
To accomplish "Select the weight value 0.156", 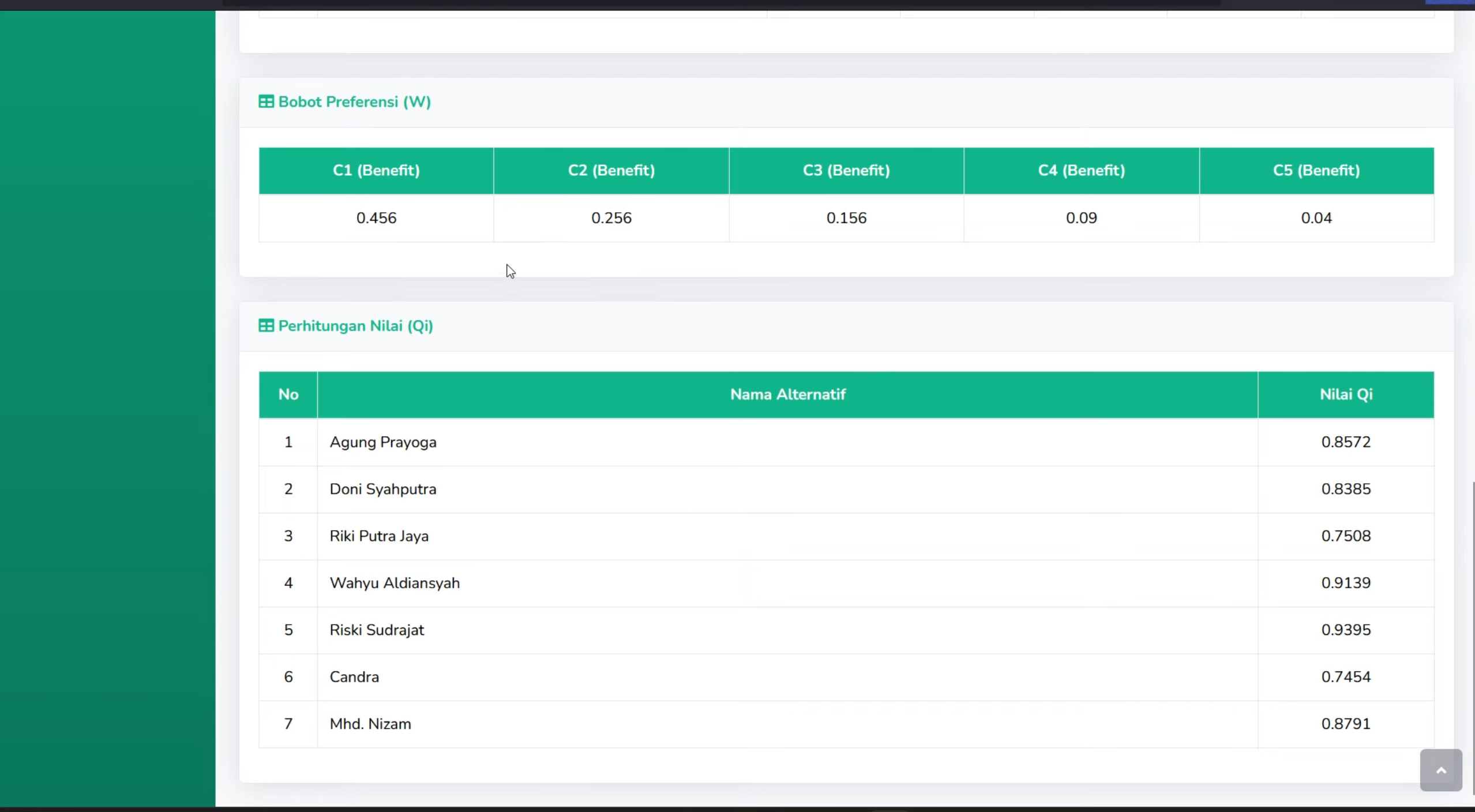I will (846, 218).
